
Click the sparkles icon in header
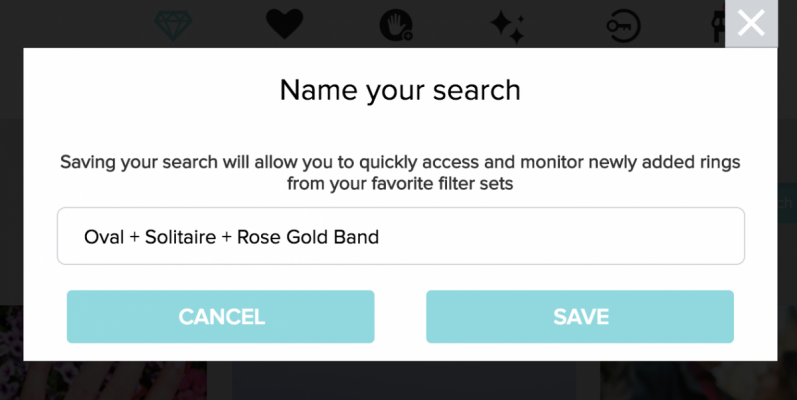coord(507,27)
